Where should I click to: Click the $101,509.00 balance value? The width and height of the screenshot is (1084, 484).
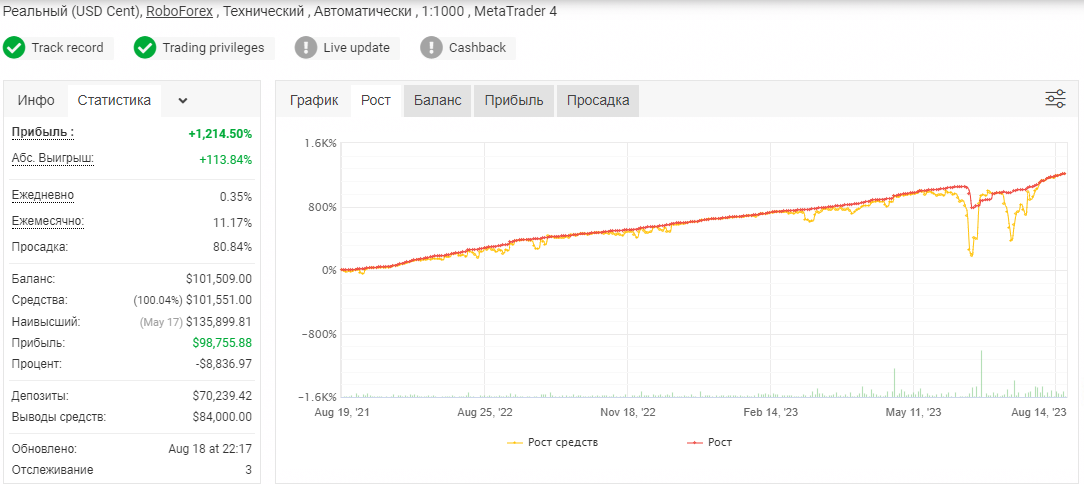(218, 279)
